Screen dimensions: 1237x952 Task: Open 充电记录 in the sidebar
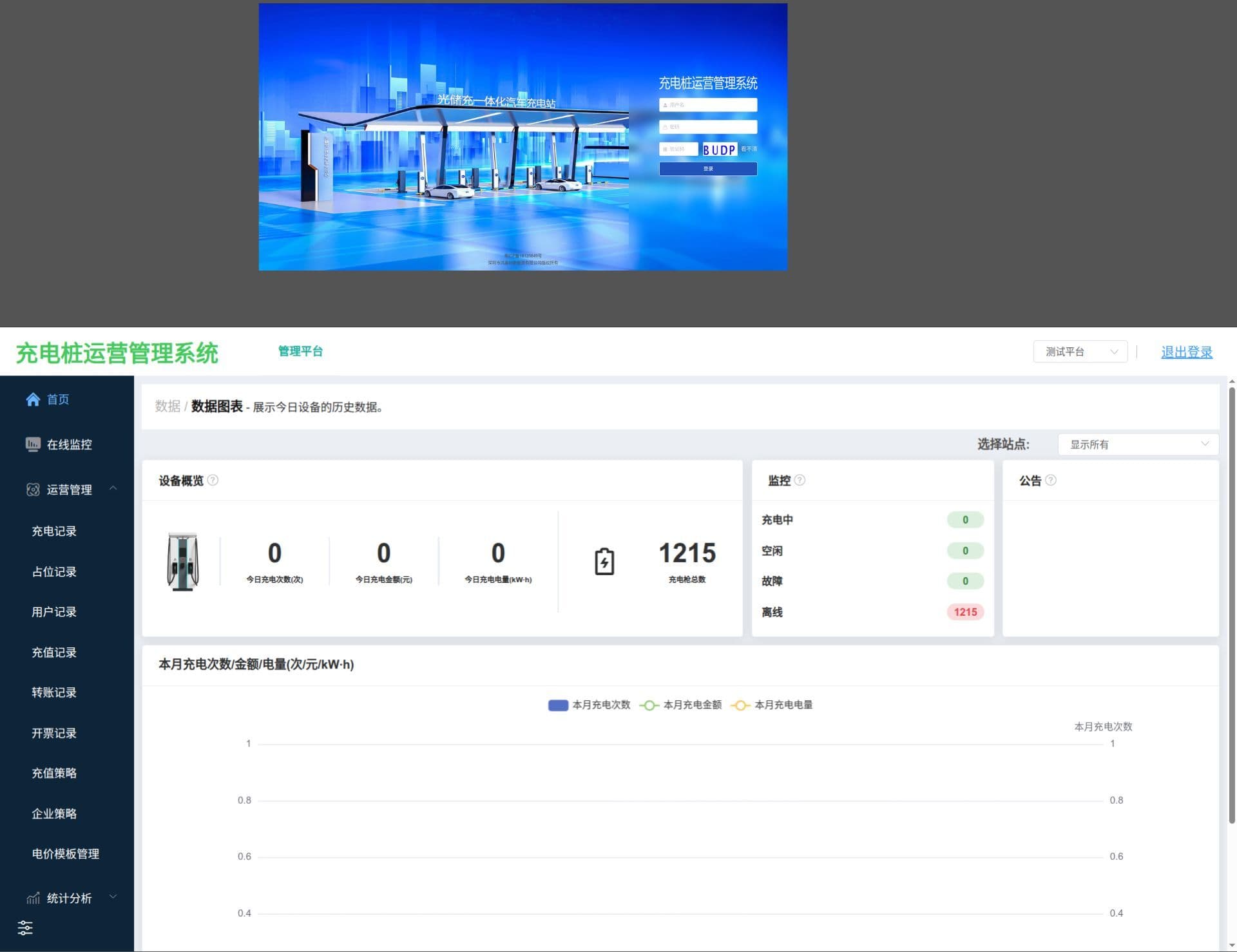click(x=54, y=531)
